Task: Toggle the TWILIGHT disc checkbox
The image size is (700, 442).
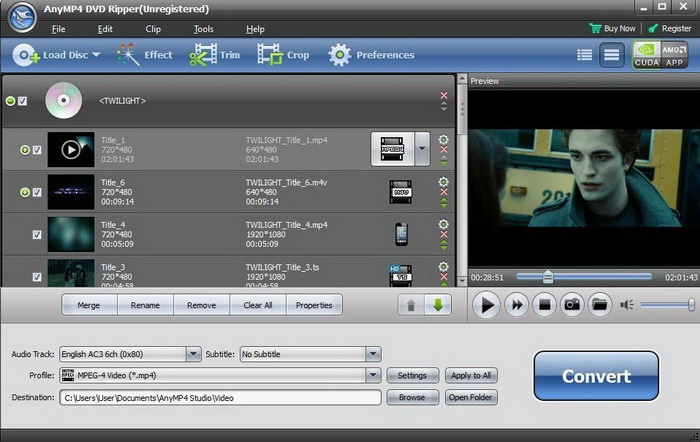Action: [x=23, y=101]
